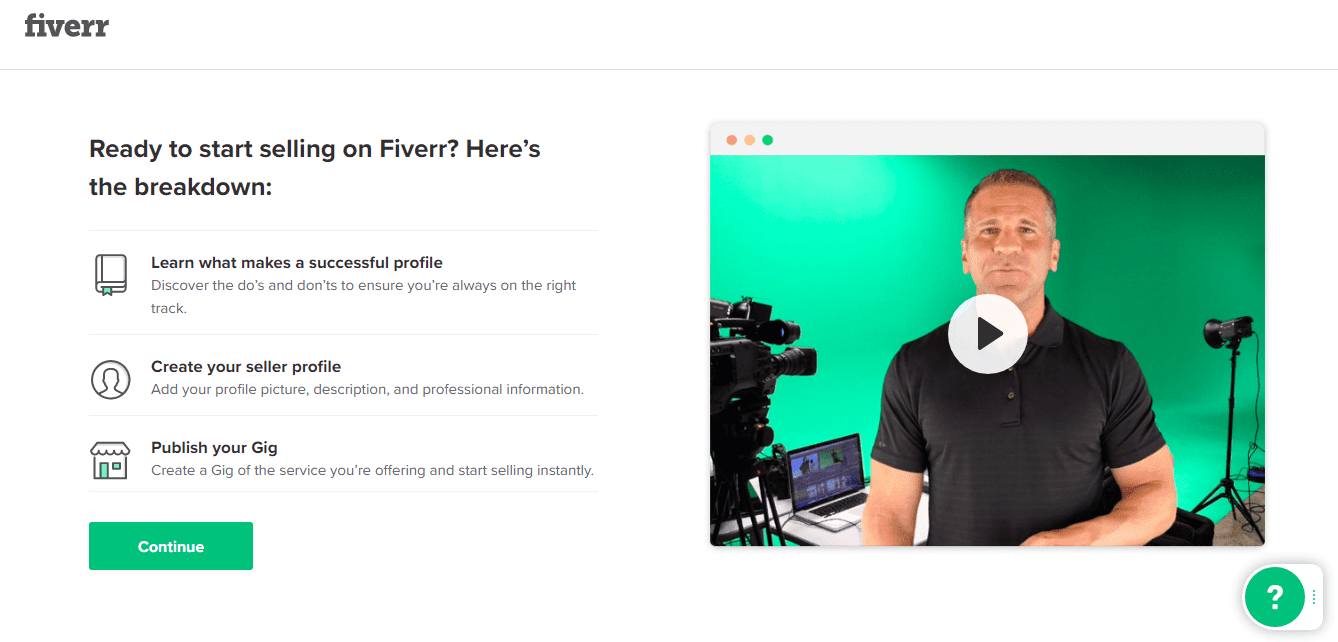
Task: Click the video thumbnail of the presenter
Action: point(987,351)
